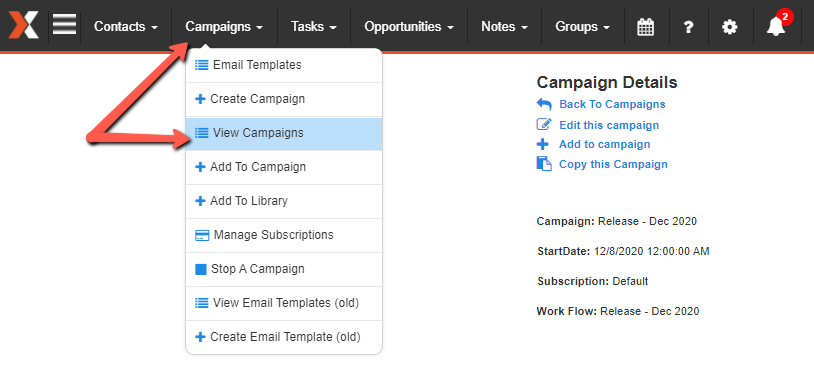Choose Stop A Campaign option
This screenshot has width=814, height=367.
click(x=284, y=269)
